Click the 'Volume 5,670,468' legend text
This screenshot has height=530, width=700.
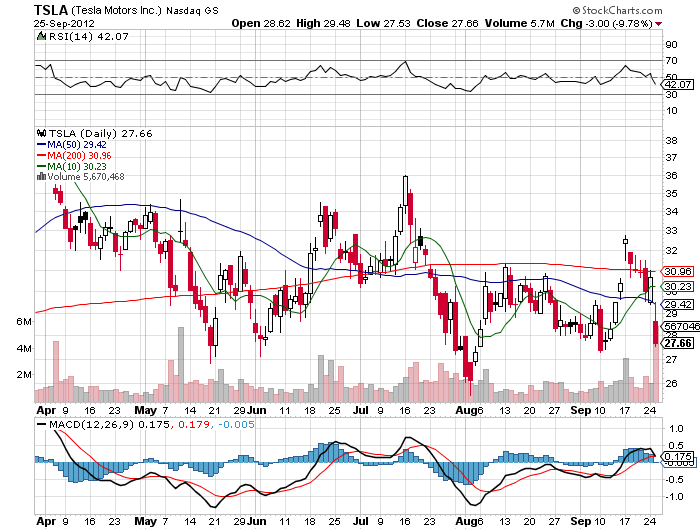tap(86, 177)
